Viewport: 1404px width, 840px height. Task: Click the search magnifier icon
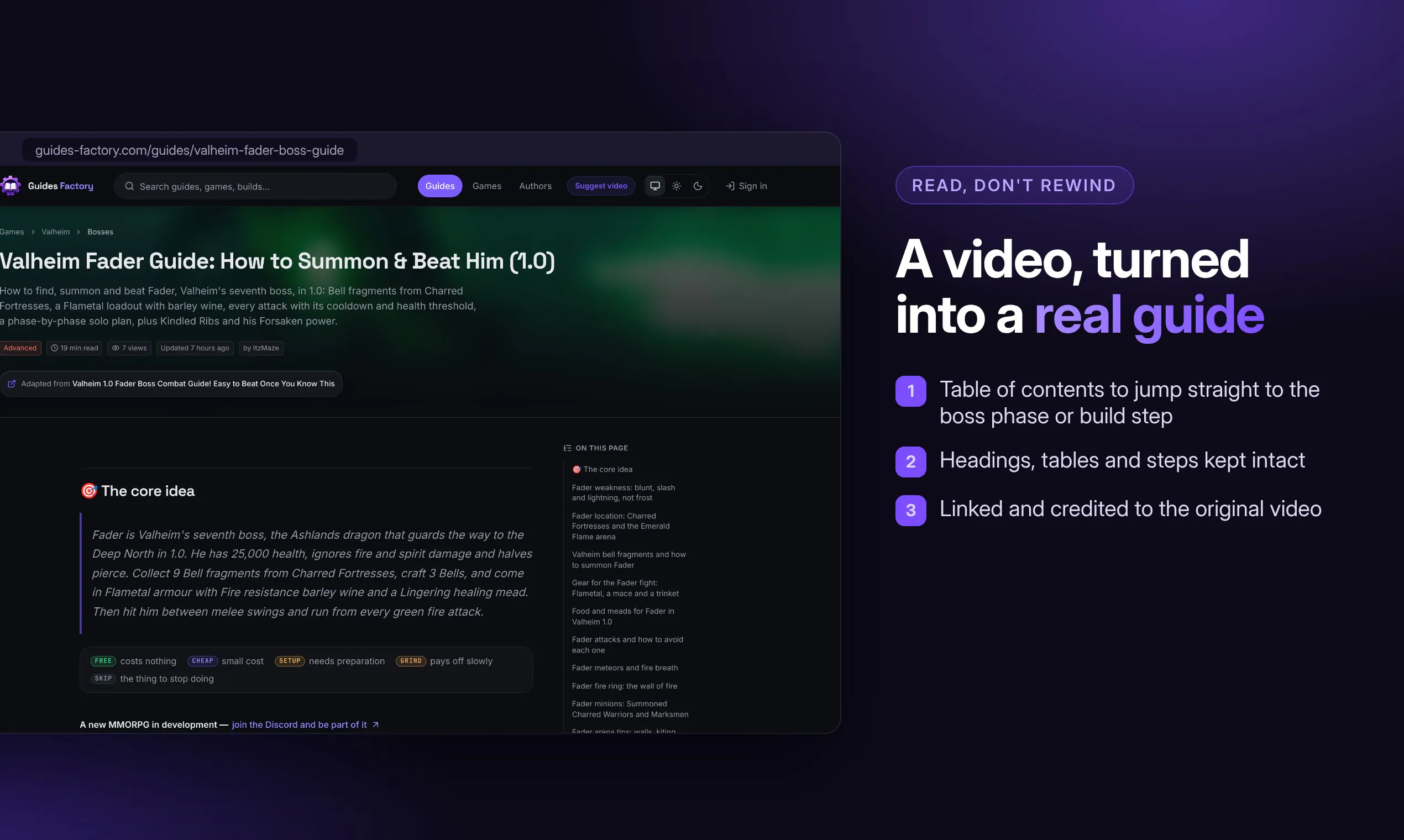point(129,186)
